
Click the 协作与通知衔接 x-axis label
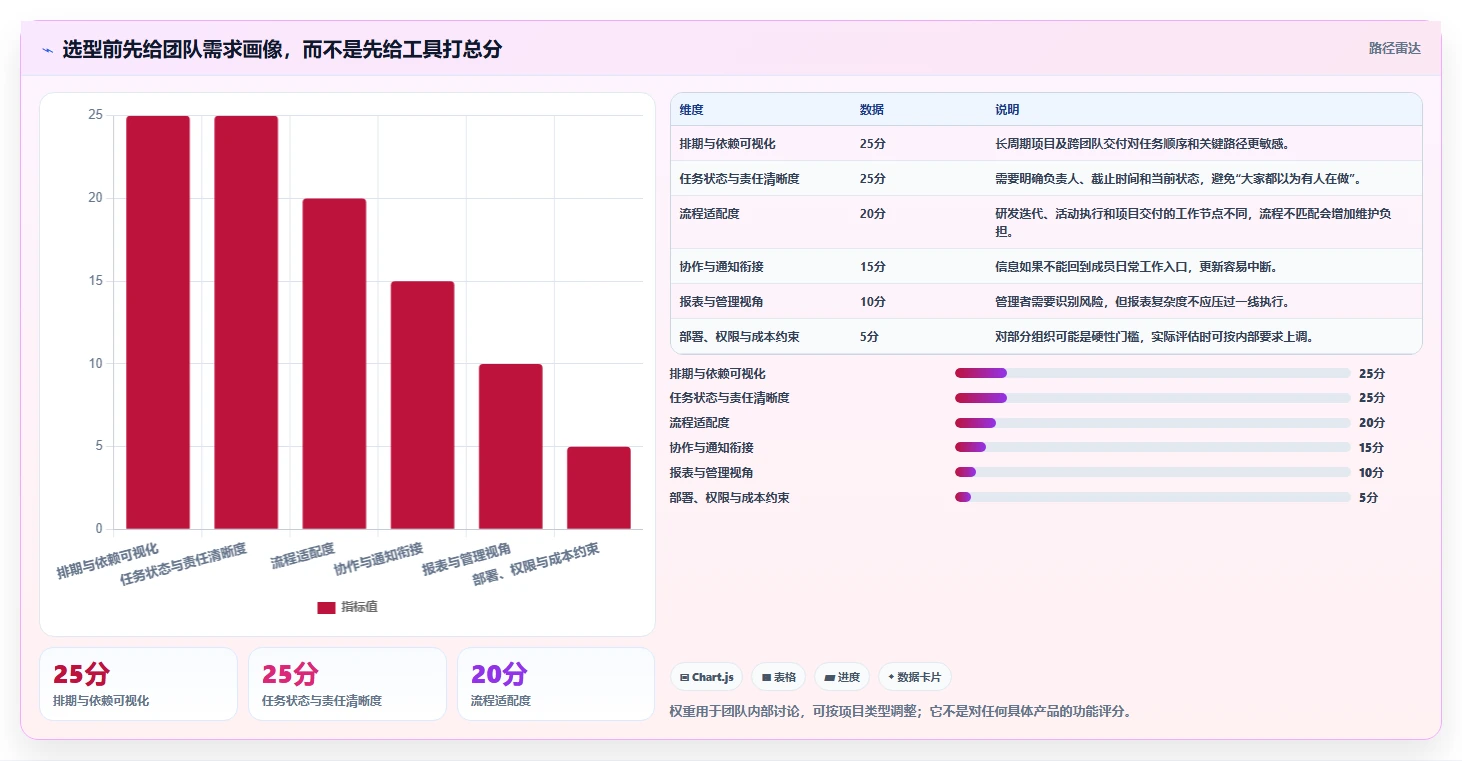(x=378, y=559)
